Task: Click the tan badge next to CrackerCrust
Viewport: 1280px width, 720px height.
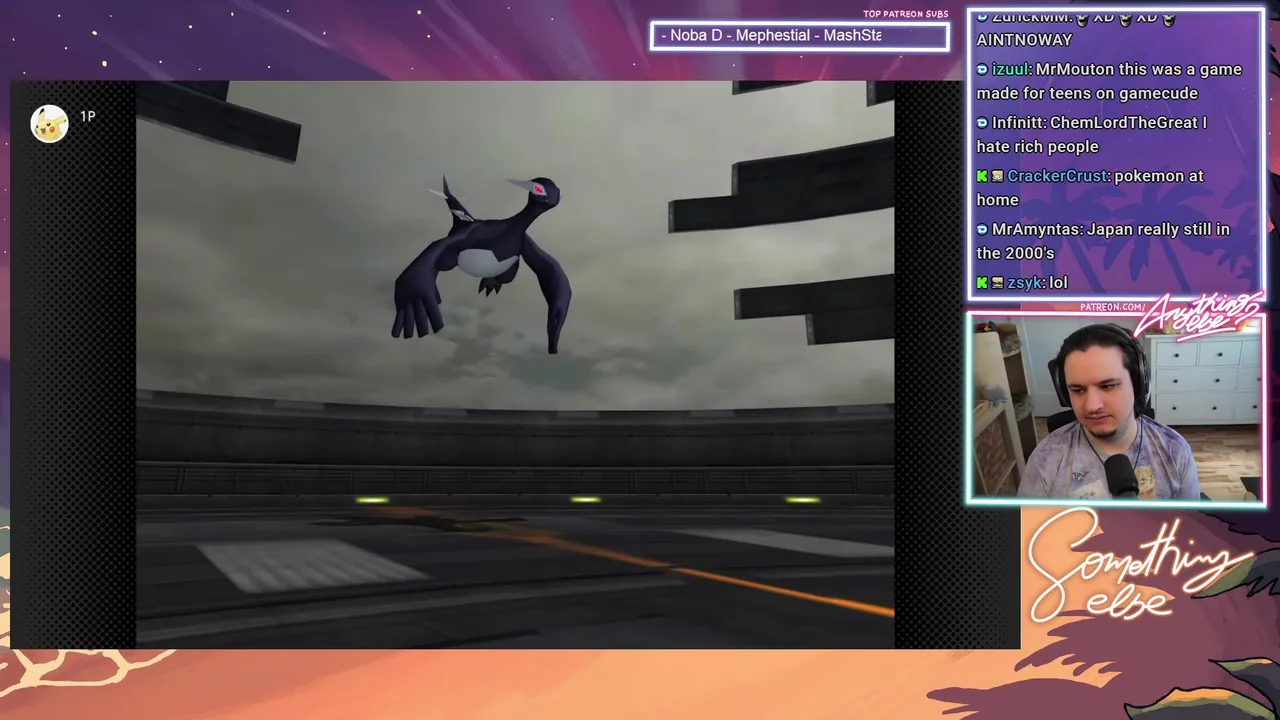Action: 997,176
